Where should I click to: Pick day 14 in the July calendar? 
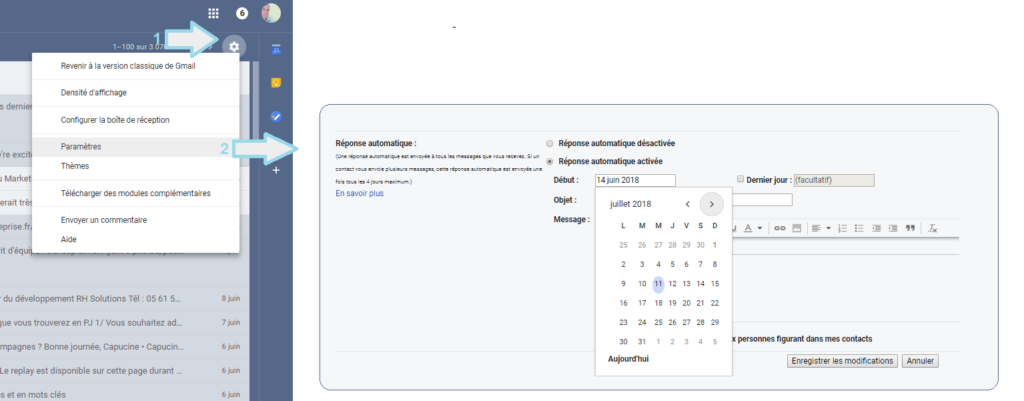click(x=701, y=283)
